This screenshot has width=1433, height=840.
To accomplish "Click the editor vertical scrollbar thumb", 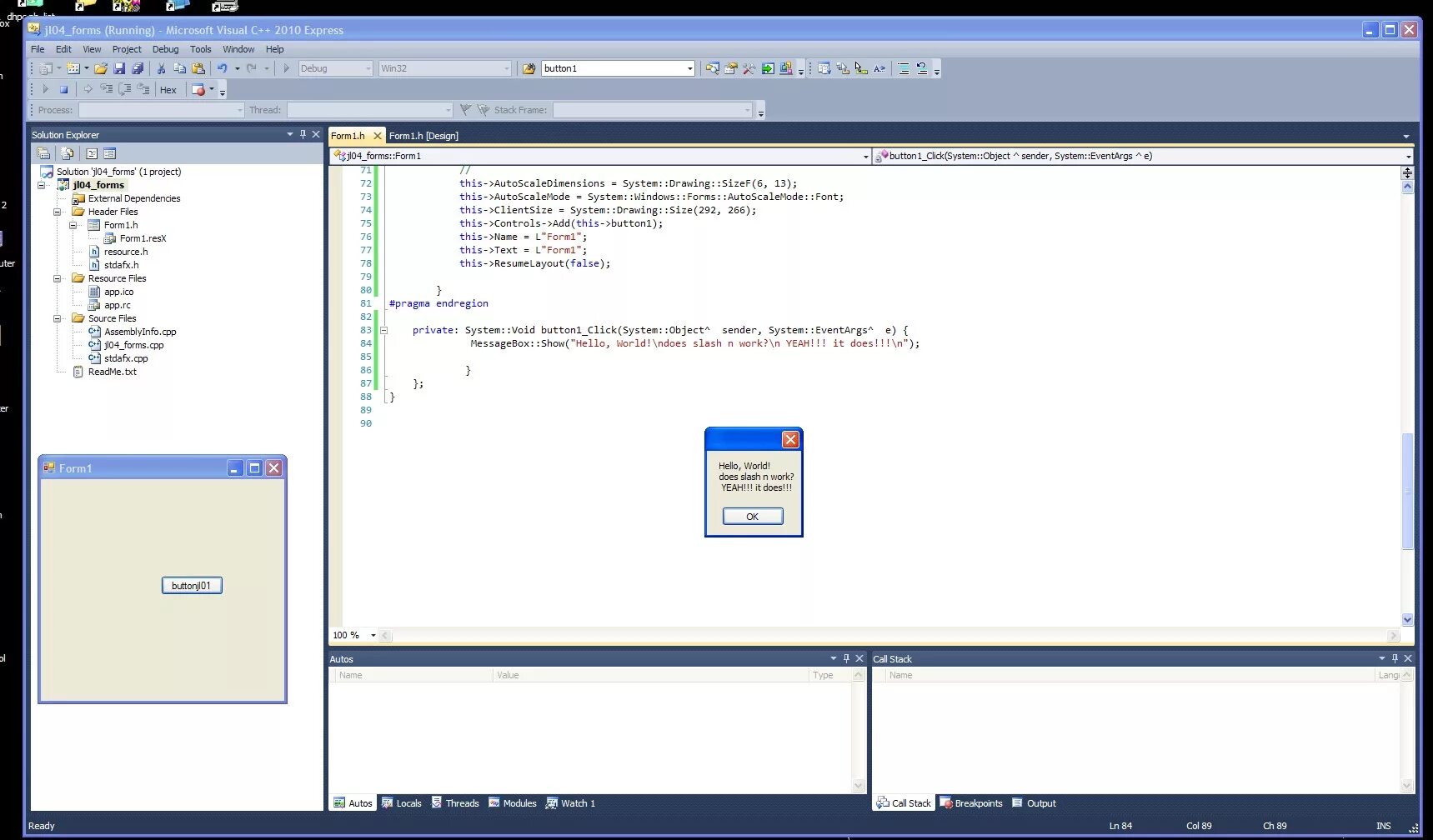I will pyautogui.click(x=1407, y=491).
